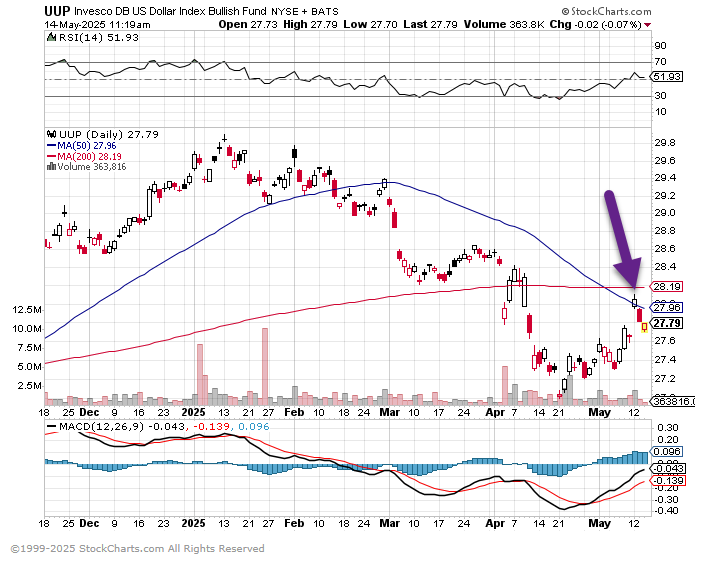Click the red -0.139 MACD signal legend value

click(x=211, y=427)
